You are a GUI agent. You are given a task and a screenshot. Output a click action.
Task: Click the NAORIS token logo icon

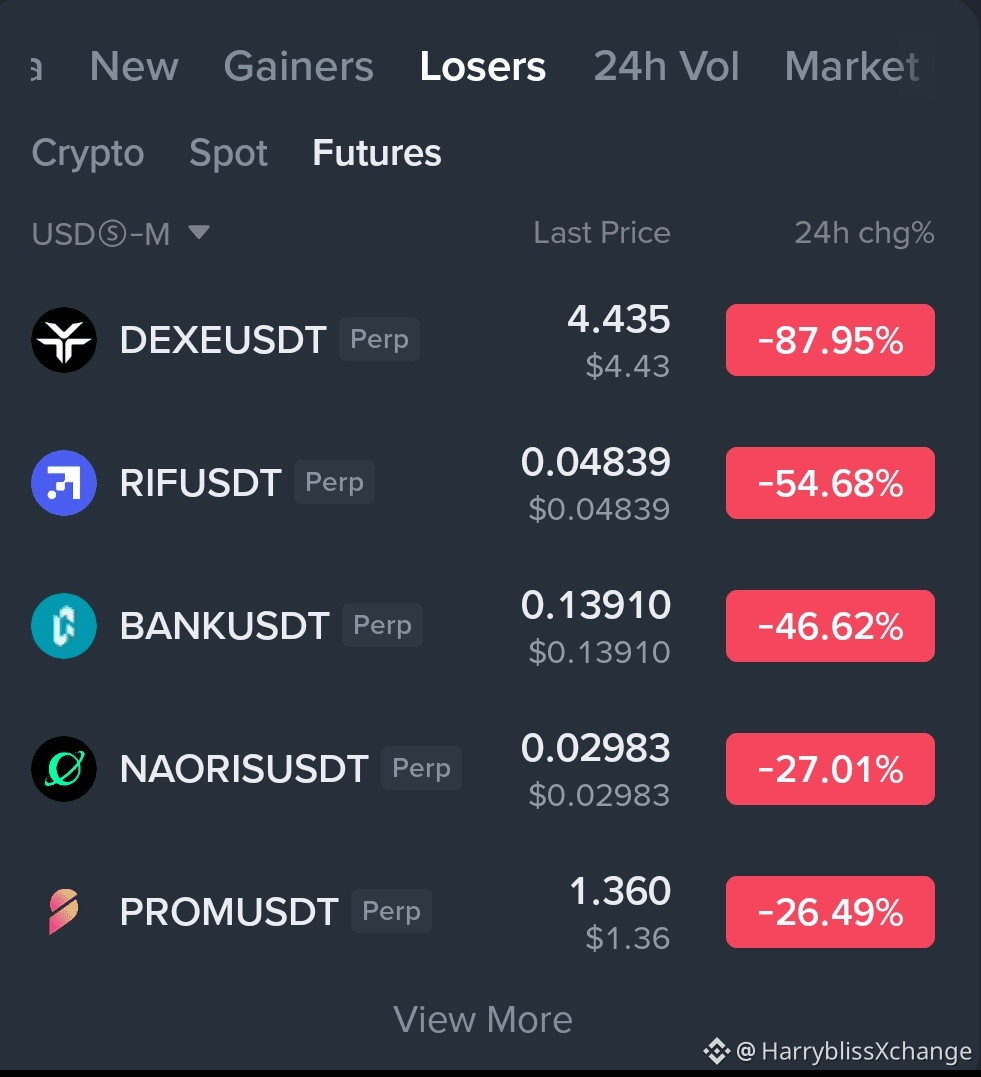pyautogui.click(x=64, y=769)
